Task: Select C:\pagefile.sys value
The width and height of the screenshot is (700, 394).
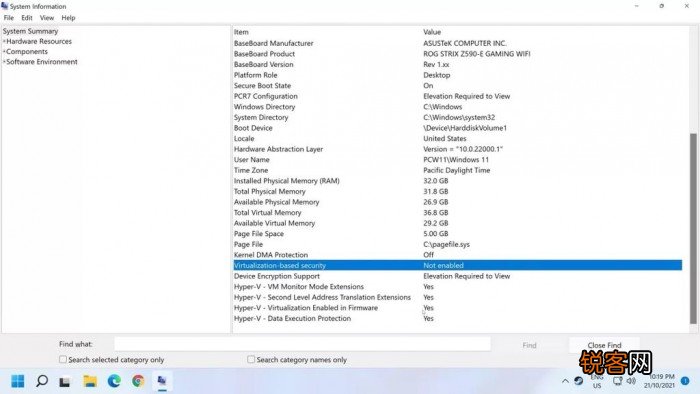Action: [446, 245]
